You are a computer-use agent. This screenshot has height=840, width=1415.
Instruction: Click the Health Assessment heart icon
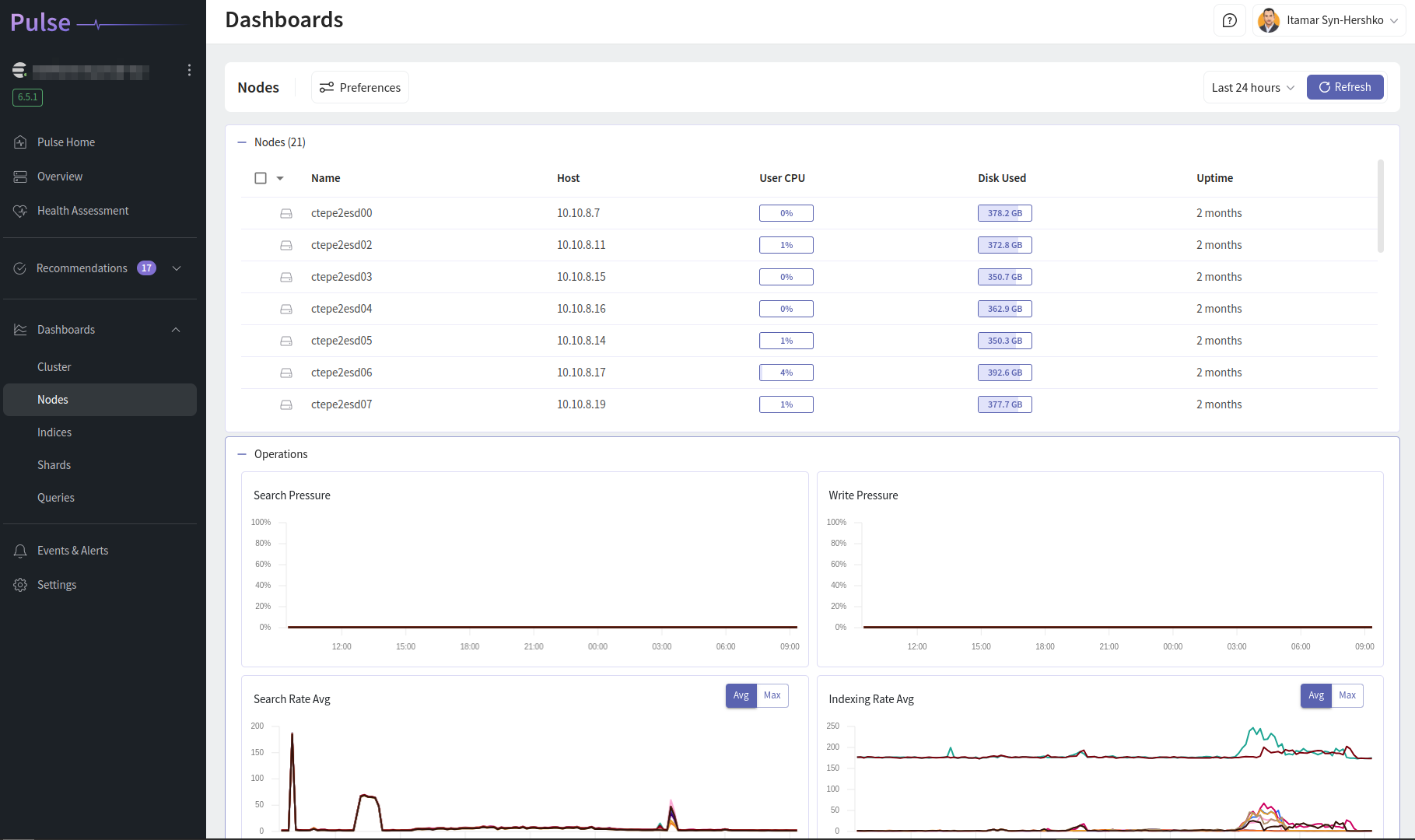coord(20,211)
